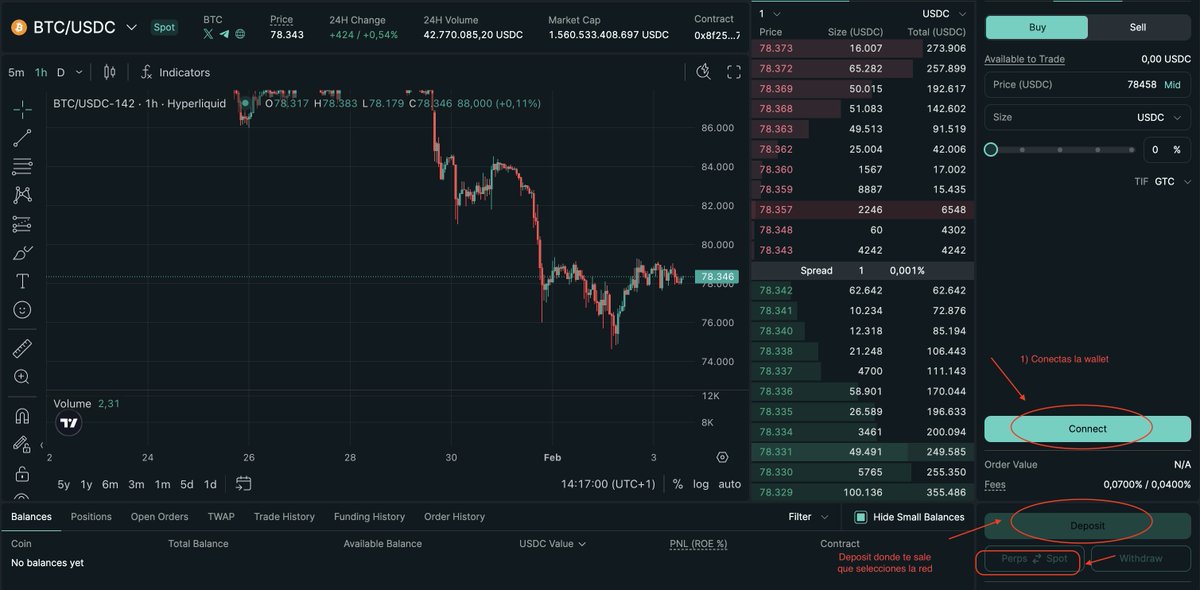The height and width of the screenshot is (590, 1200).
Task: Toggle log scale on chart
Action: pyautogui.click(x=701, y=484)
